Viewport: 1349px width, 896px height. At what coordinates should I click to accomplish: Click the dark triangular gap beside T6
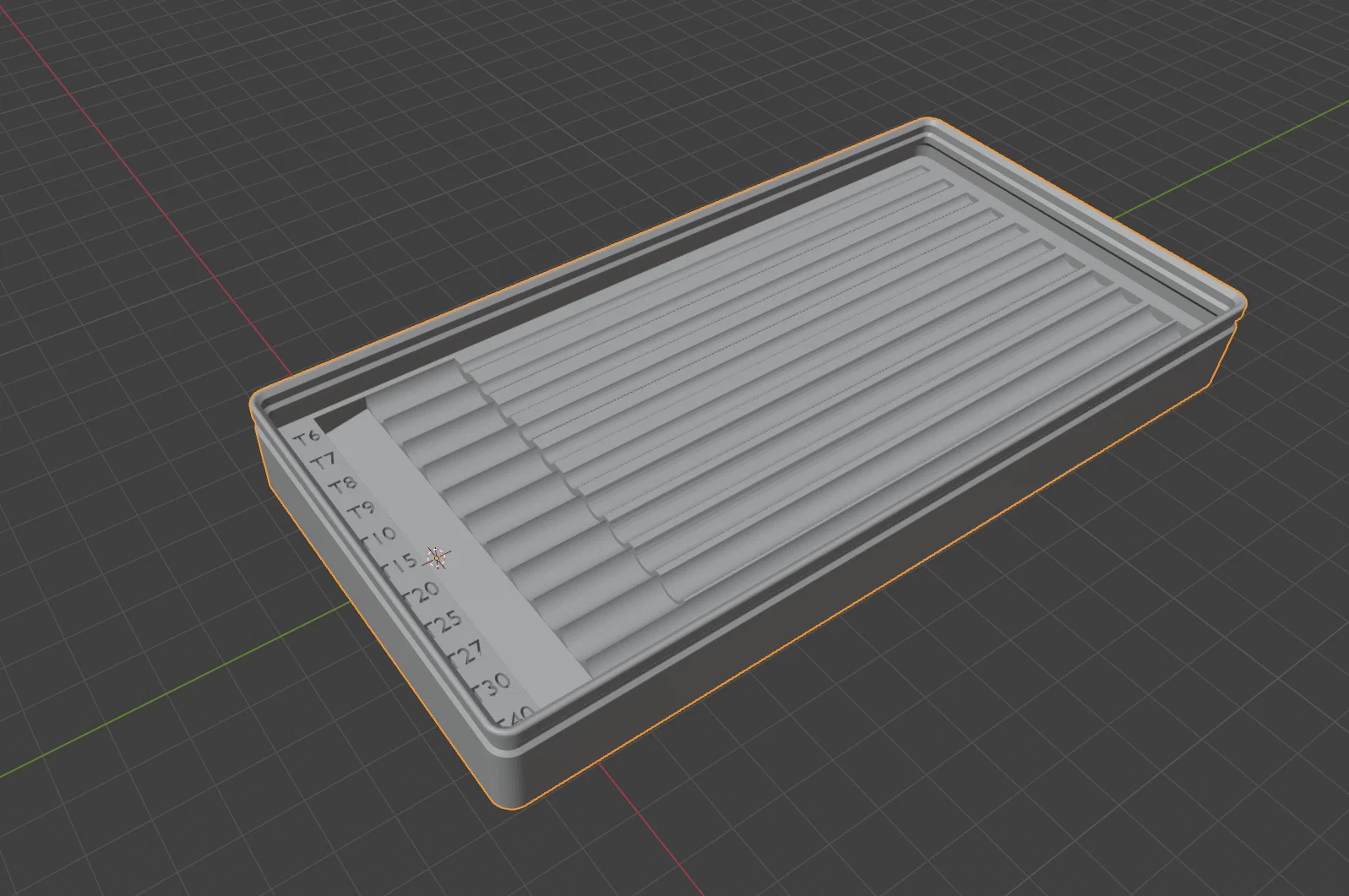pos(336,416)
